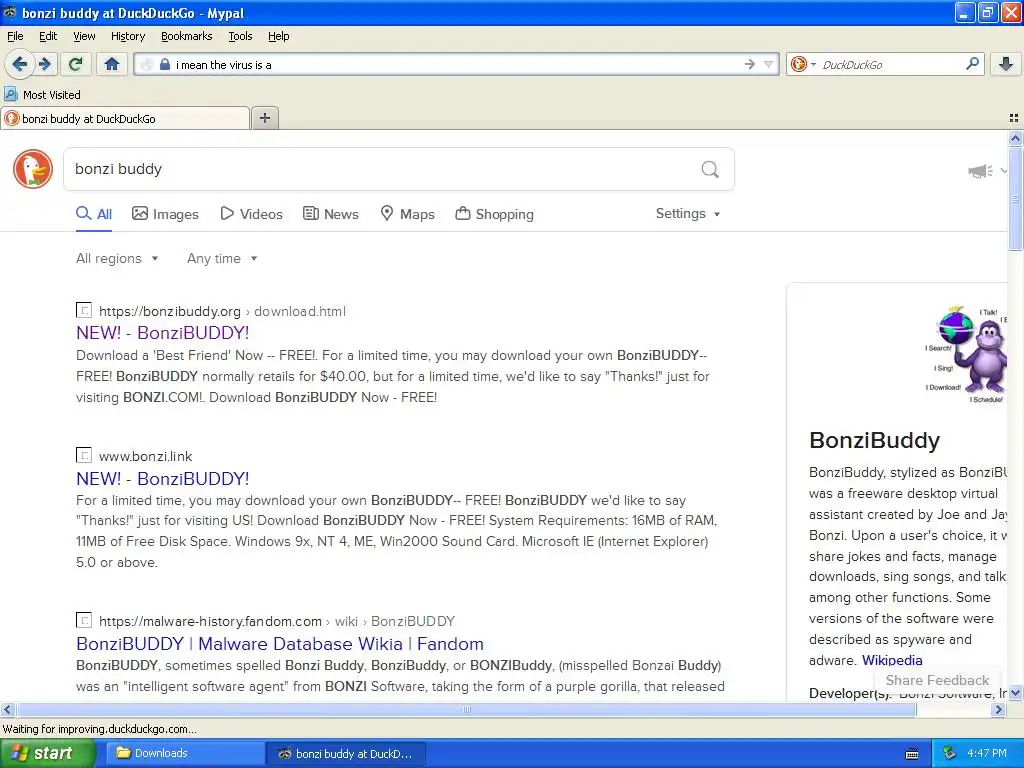Click the Go arrow in address bar
The width and height of the screenshot is (1024, 768).
[x=750, y=64]
